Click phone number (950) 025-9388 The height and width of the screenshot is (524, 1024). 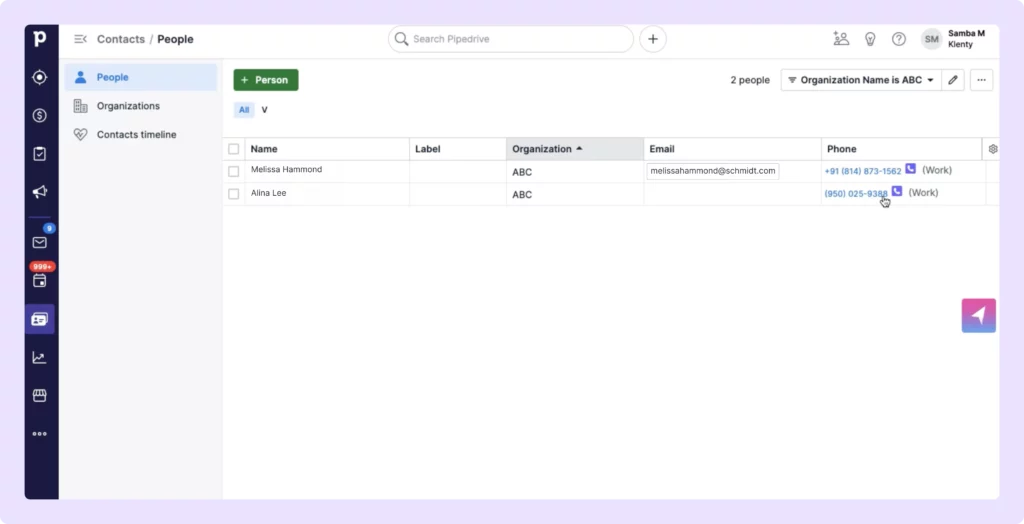pos(856,193)
